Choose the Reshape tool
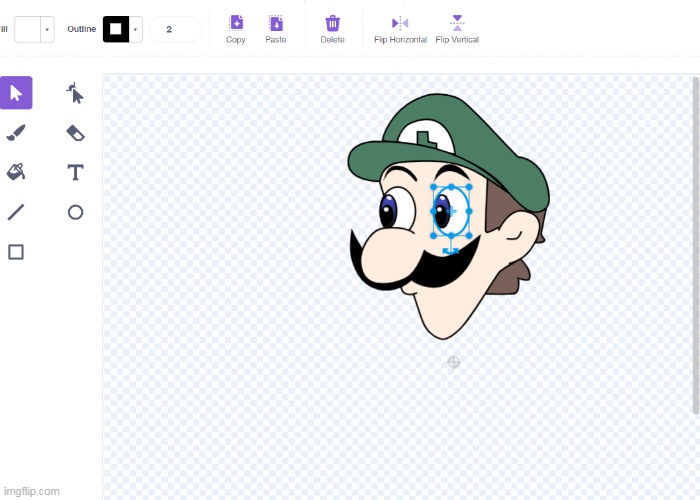 click(x=75, y=93)
